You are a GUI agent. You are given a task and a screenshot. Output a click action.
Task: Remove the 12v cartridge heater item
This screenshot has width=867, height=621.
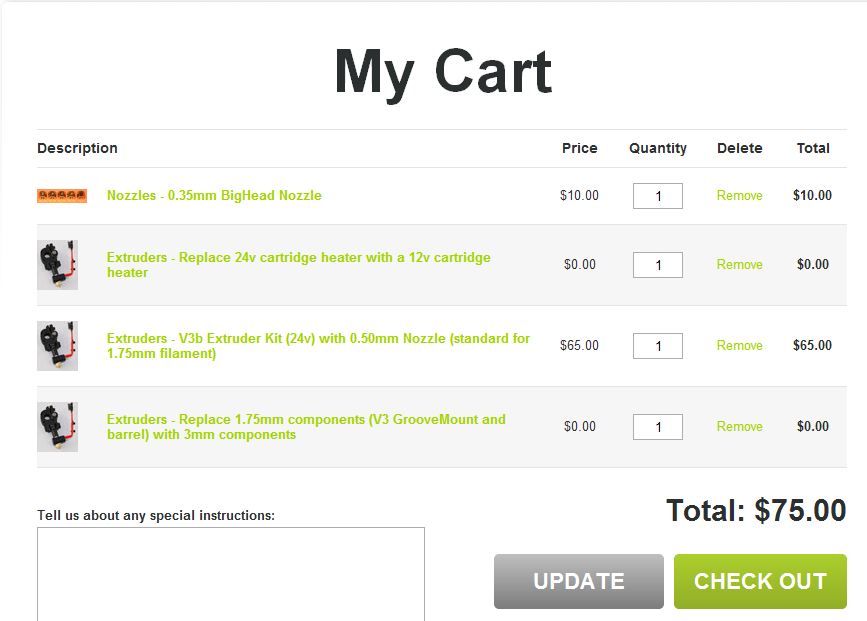click(739, 265)
